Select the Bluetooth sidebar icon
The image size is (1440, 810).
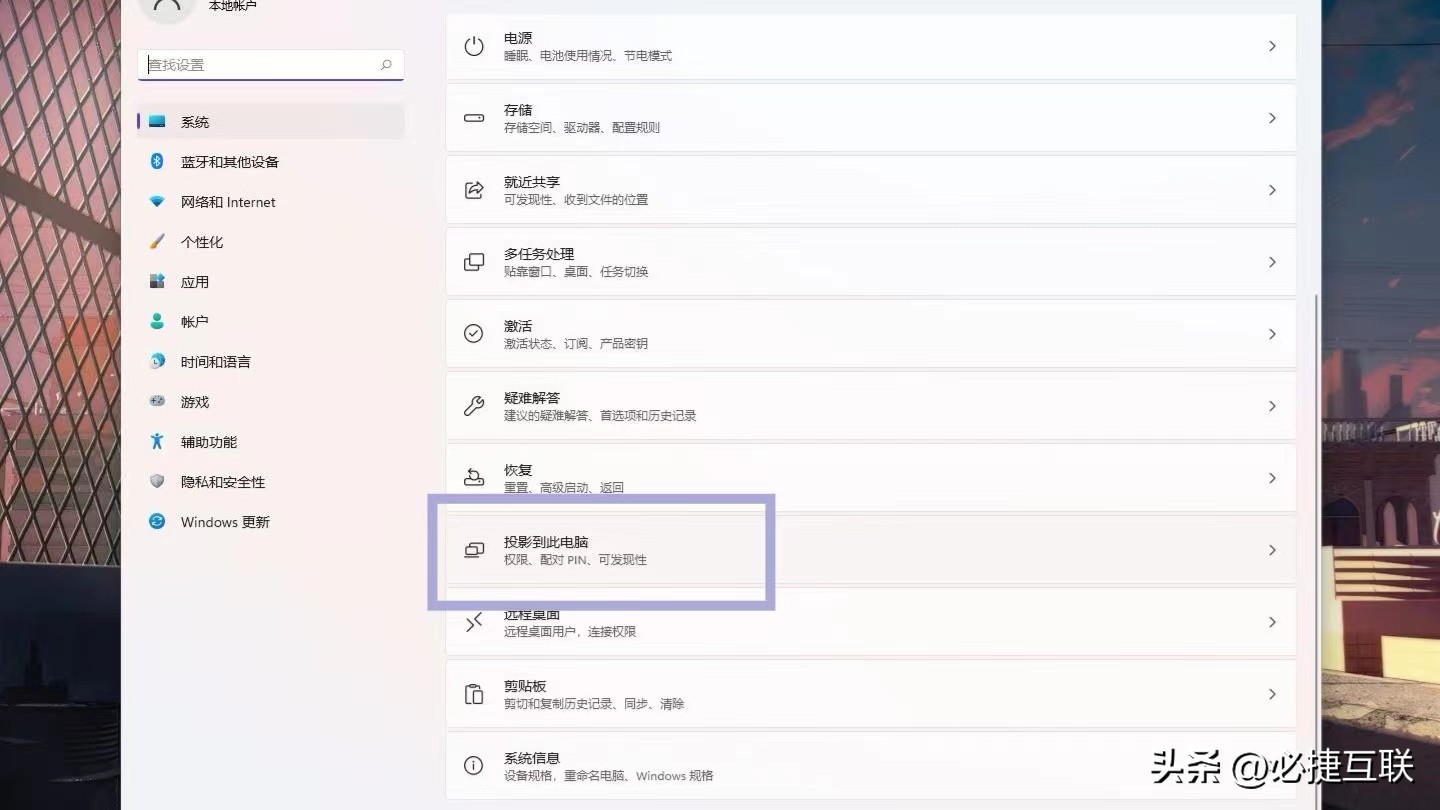pos(157,161)
